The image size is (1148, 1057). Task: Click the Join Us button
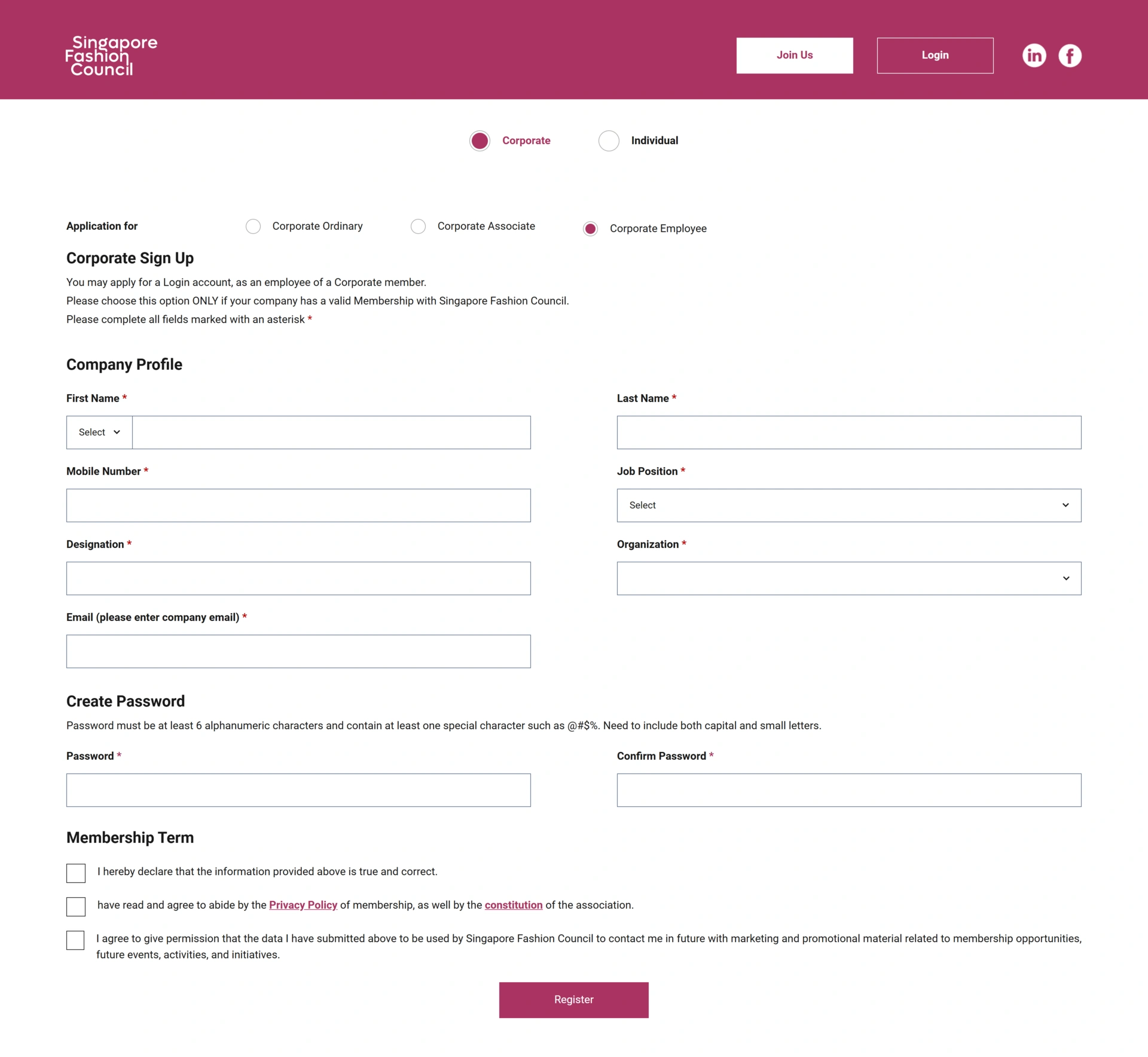(x=794, y=56)
